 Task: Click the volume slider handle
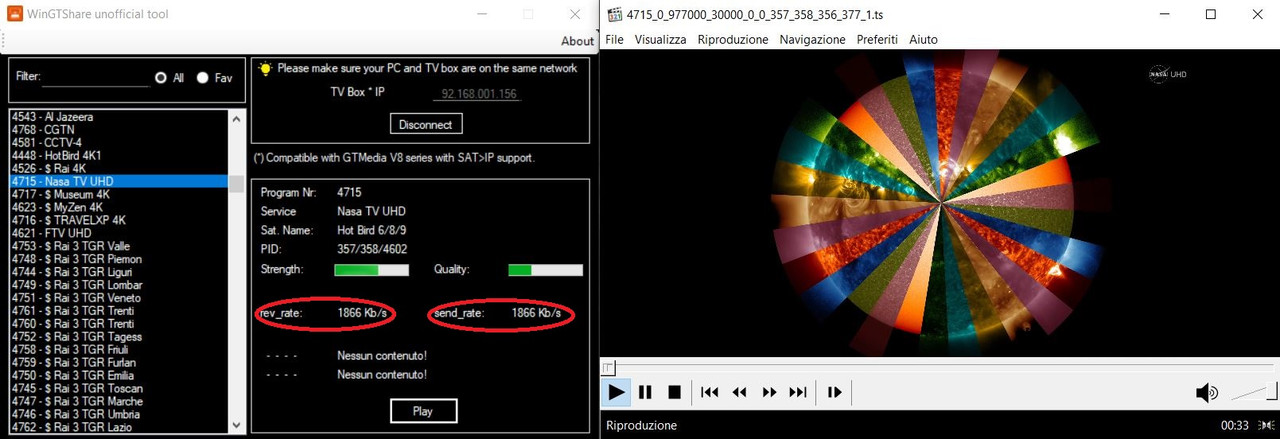click(x=1273, y=392)
